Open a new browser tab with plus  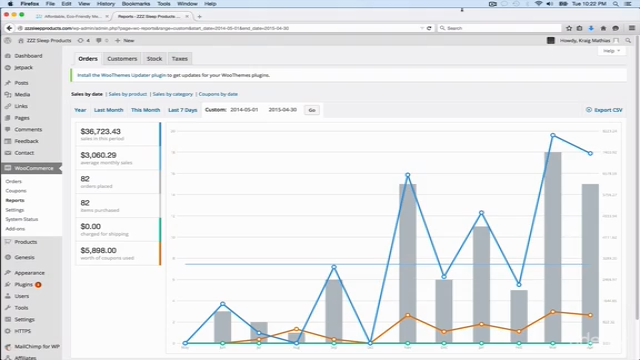[200, 17]
